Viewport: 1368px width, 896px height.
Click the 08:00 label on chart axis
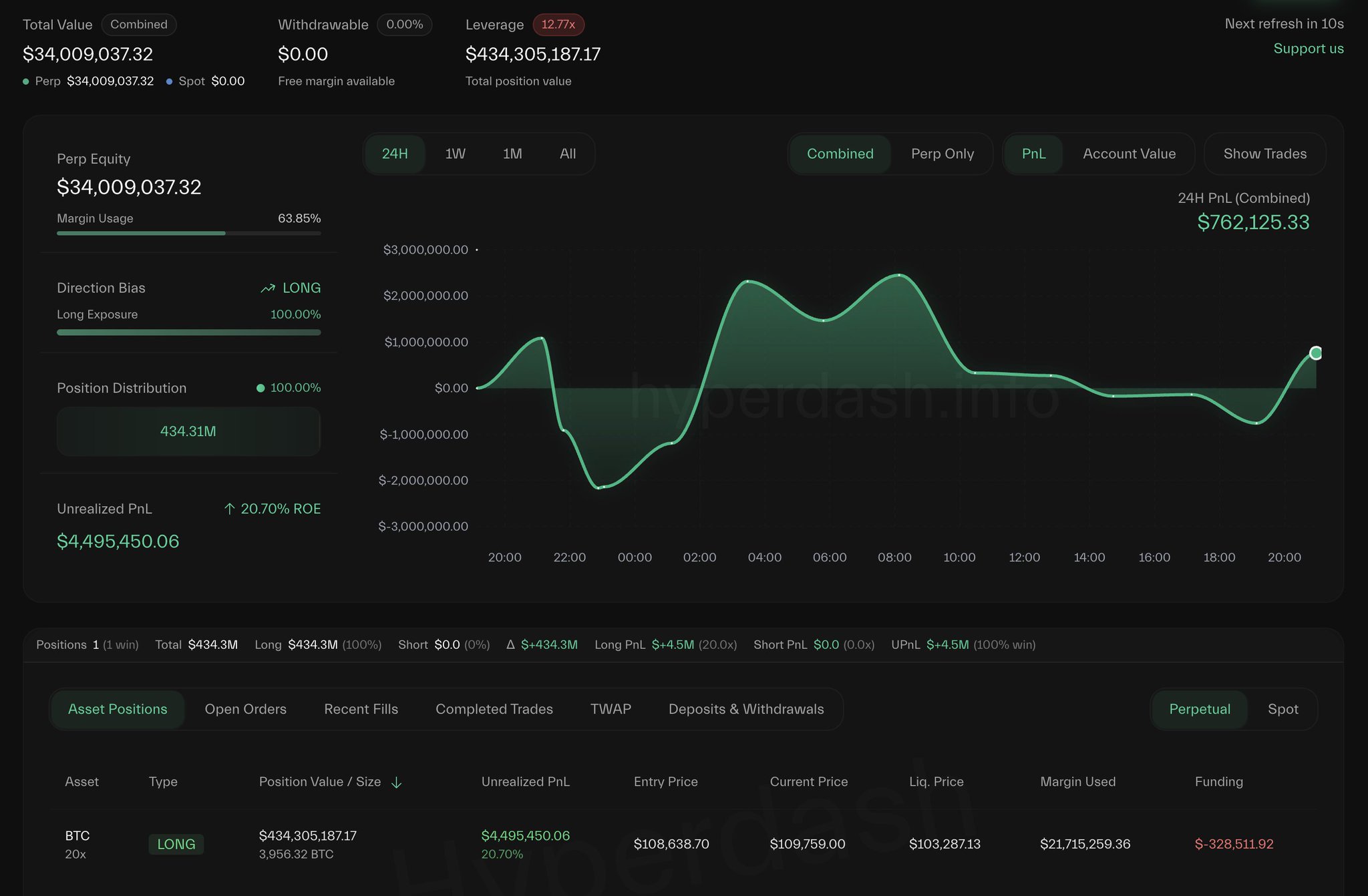pos(894,557)
